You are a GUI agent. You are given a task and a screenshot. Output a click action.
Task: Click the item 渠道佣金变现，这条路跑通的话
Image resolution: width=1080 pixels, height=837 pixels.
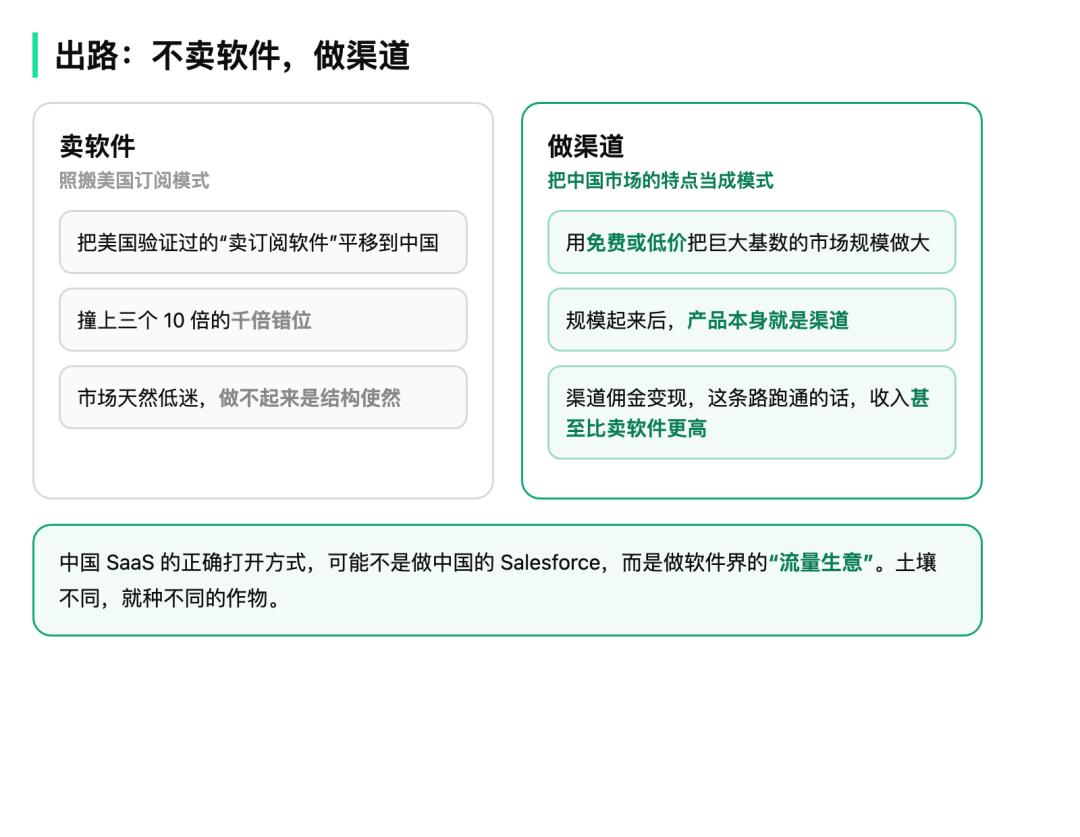(x=751, y=413)
